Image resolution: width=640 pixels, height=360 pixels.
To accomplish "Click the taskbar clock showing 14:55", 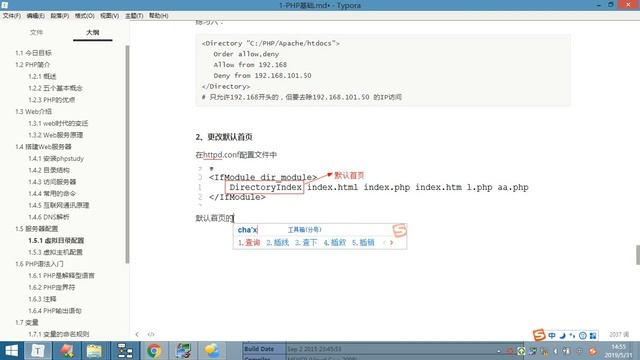I will click(x=618, y=351).
